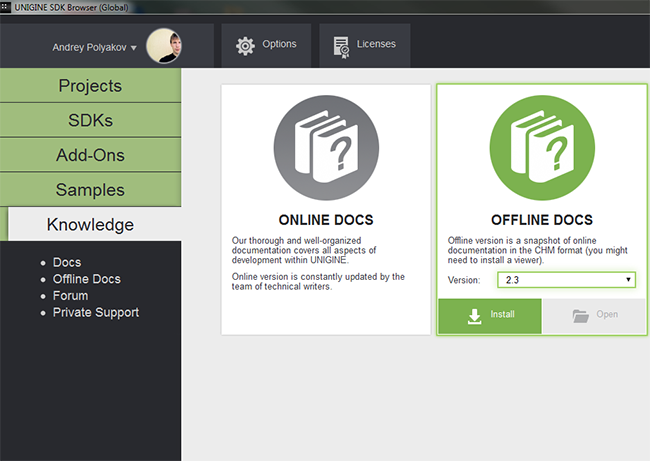Open the Licenses label in the top bar
This screenshot has width=650, height=461.
click(376, 44)
